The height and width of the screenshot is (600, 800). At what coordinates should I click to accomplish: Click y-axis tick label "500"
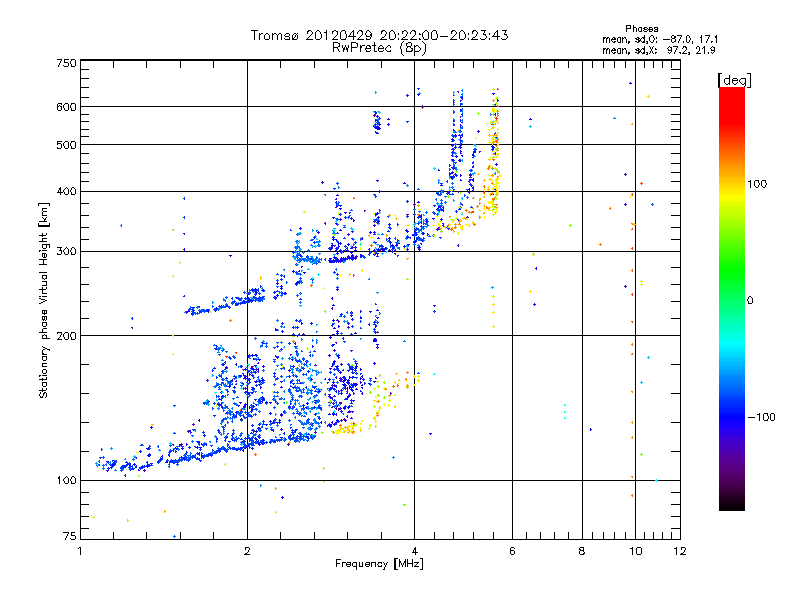[x=66, y=145]
